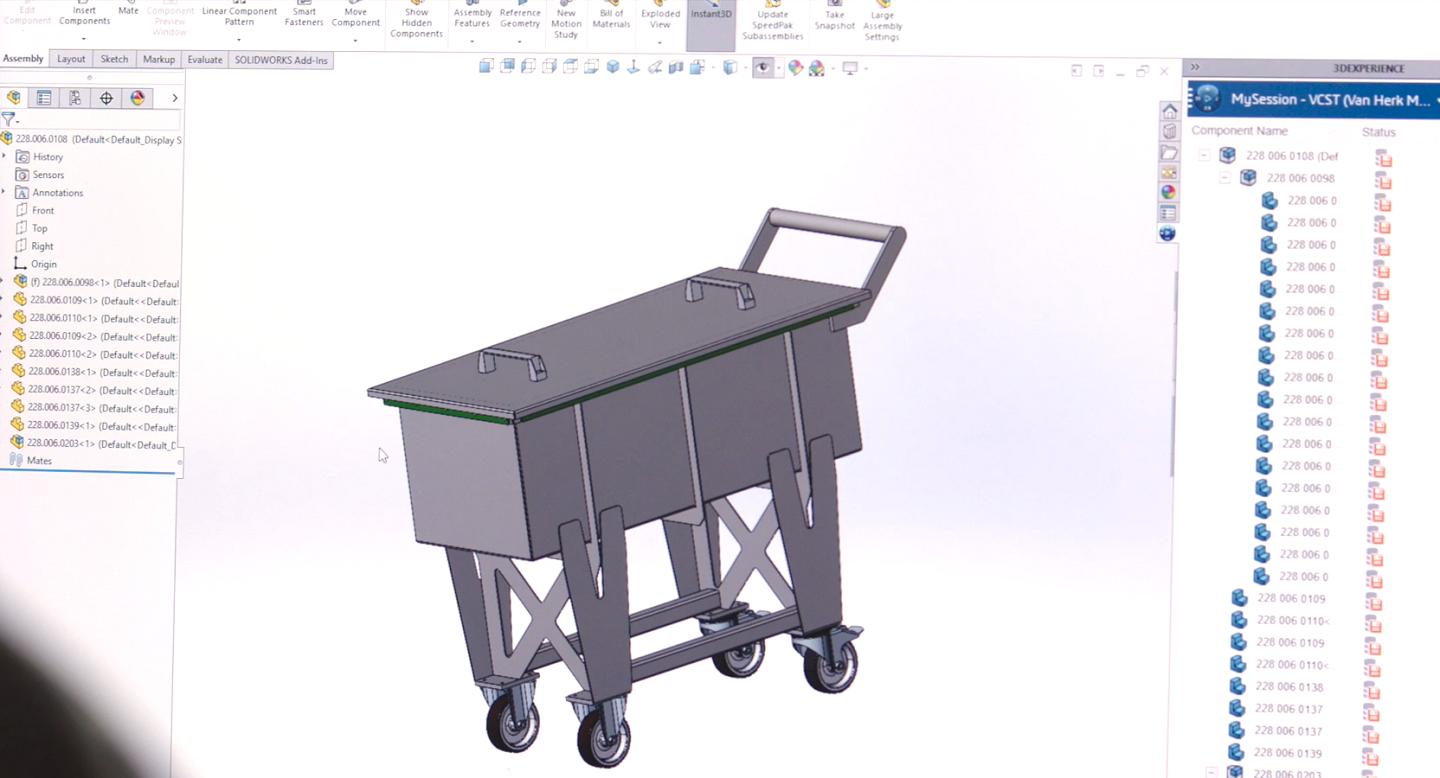
Task: Click the New Motion Study button
Action: tap(566, 20)
